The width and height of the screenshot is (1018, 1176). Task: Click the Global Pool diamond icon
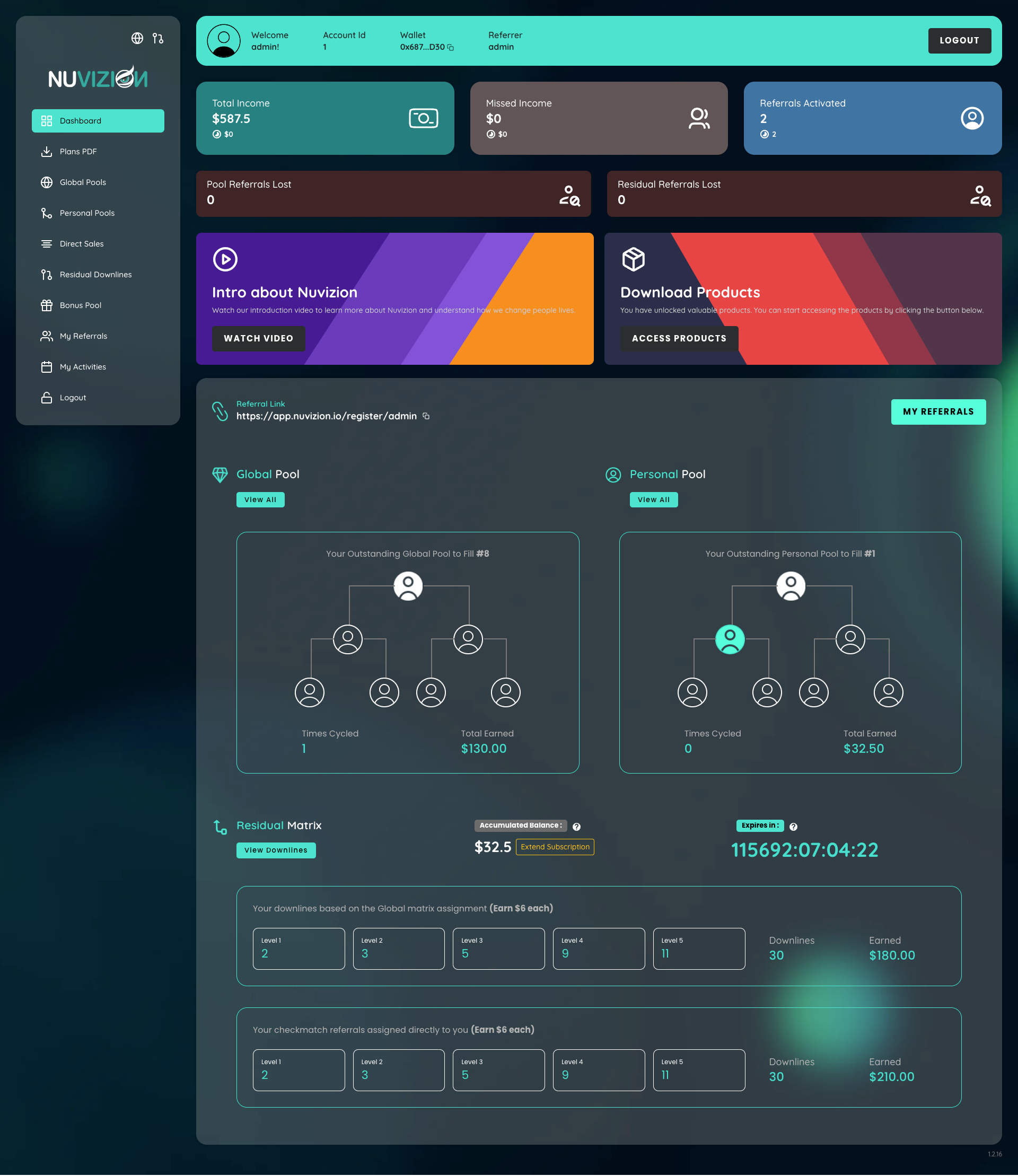tap(220, 474)
